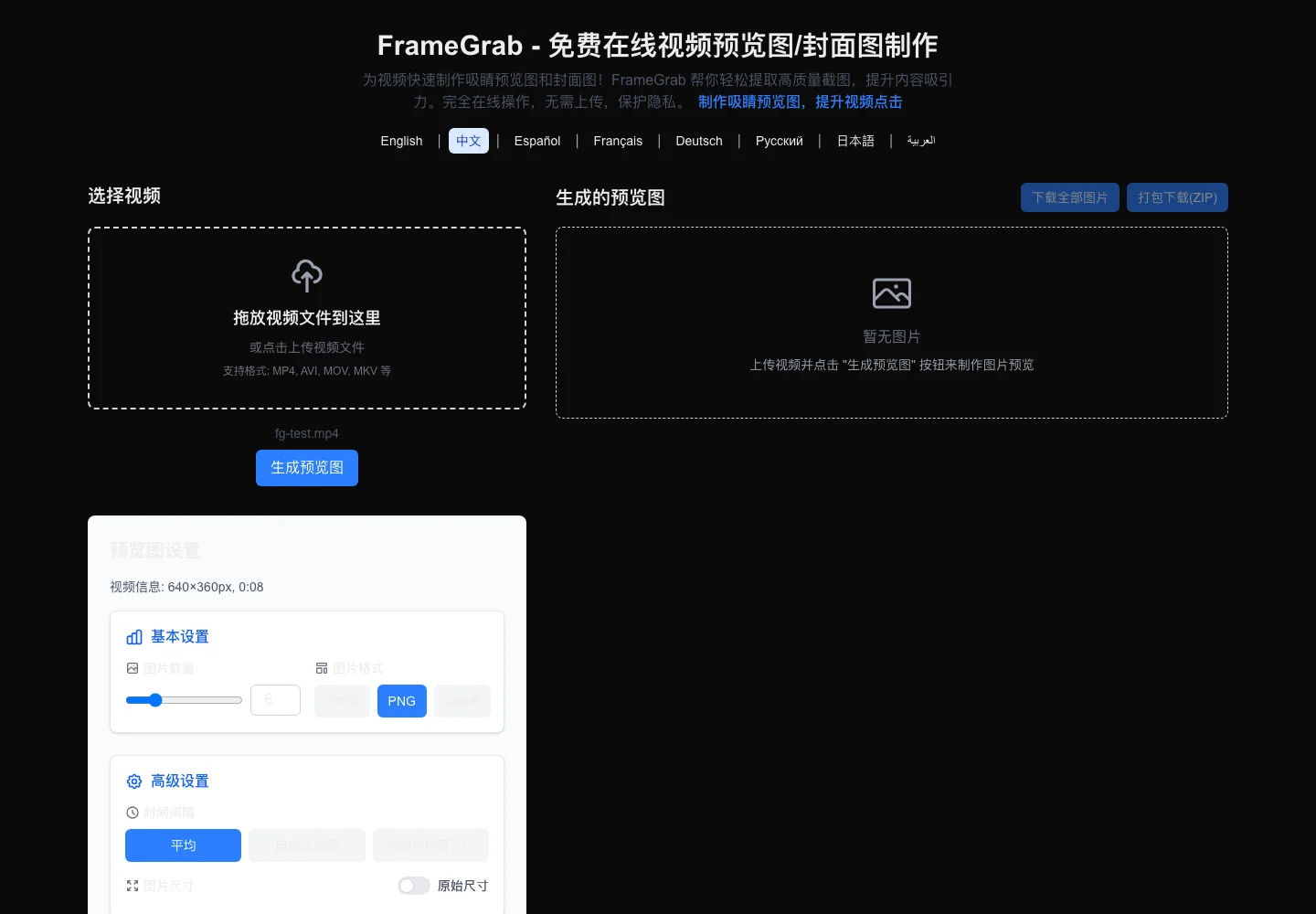Click the picture icon next to 图片数量

pos(133,668)
